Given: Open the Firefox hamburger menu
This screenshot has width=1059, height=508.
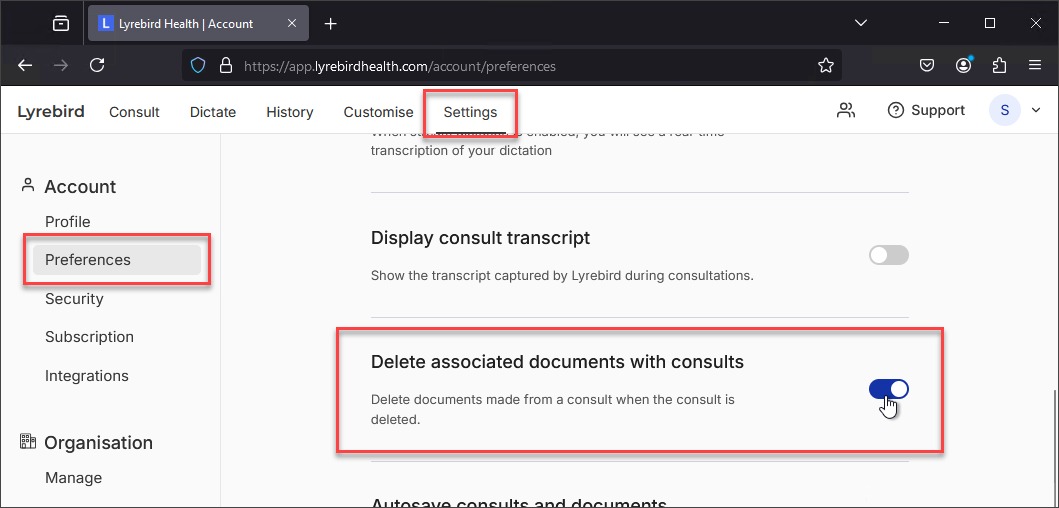Looking at the screenshot, I should 1035,66.
